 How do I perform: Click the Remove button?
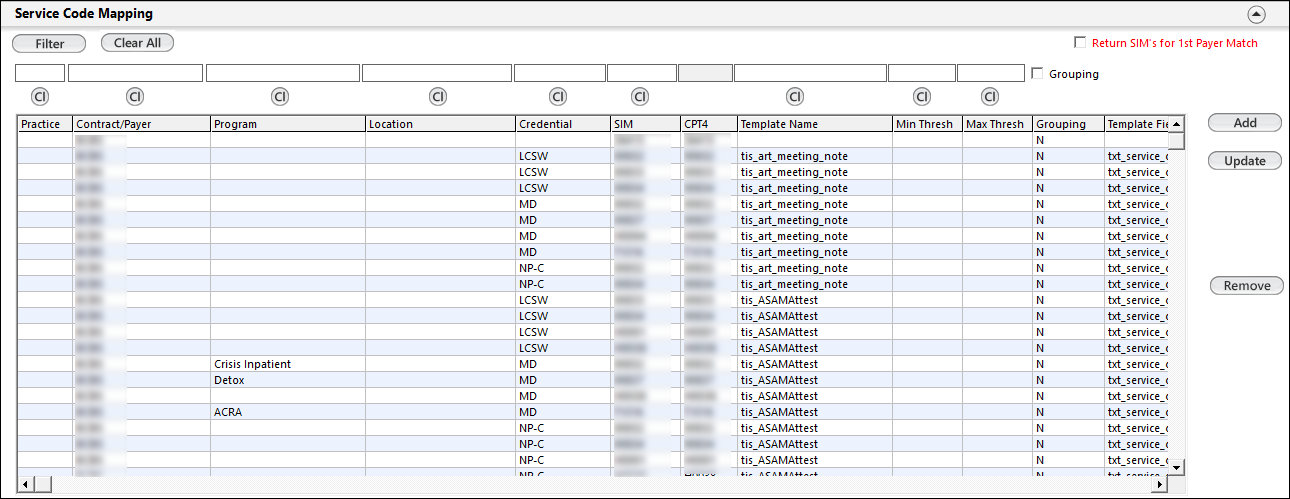1246,286
